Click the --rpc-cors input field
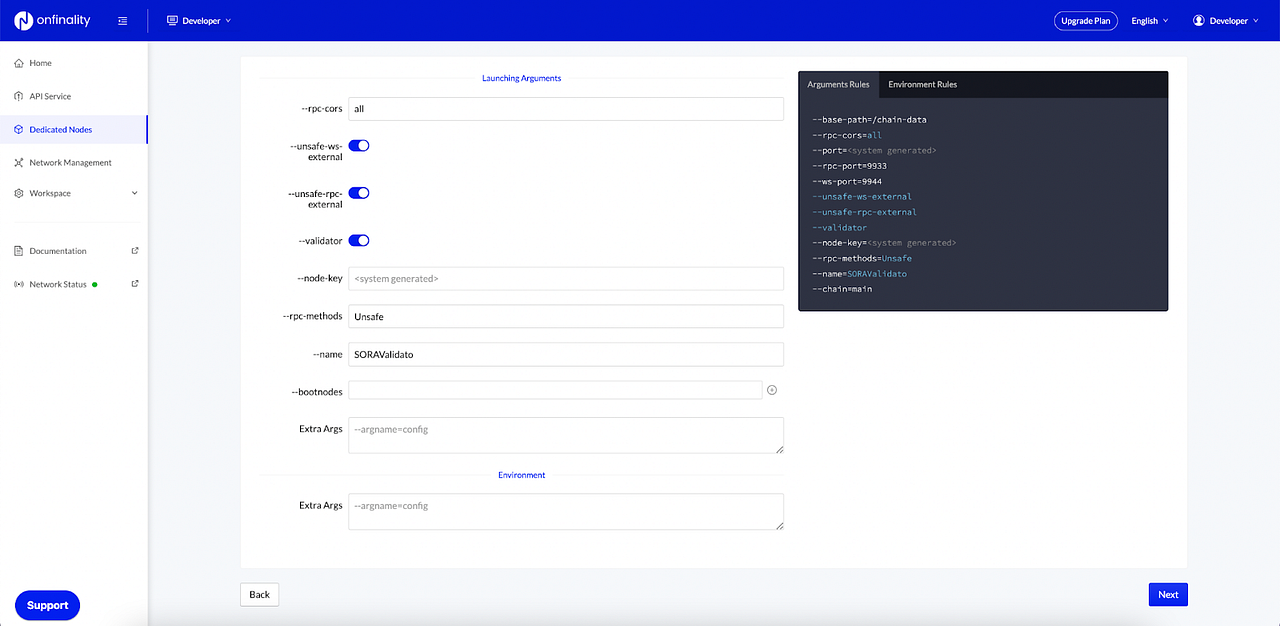This screenshot has width=1280, height=626. (x=566, y=108)
